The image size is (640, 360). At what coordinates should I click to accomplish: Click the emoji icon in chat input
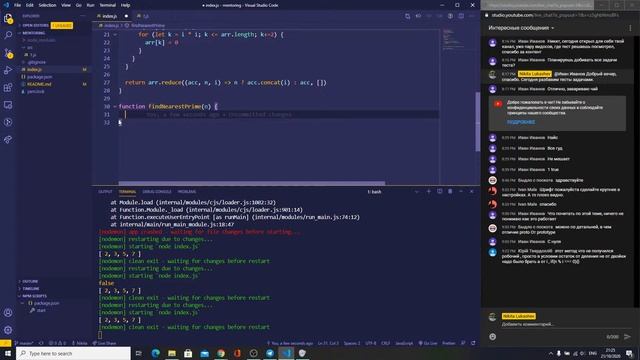(x=493, y=337)
